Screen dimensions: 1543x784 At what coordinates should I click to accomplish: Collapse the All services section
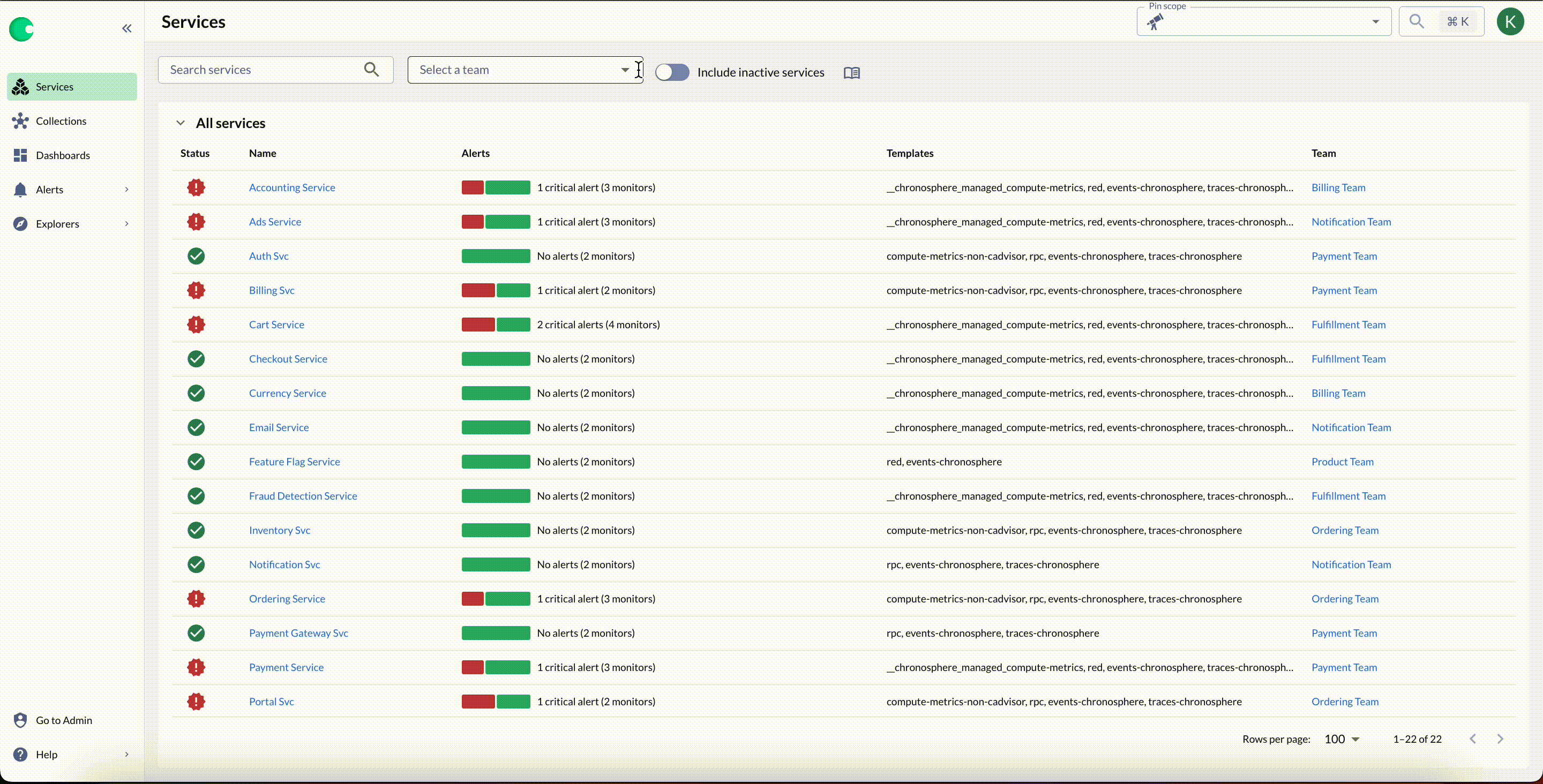point(181,123)
